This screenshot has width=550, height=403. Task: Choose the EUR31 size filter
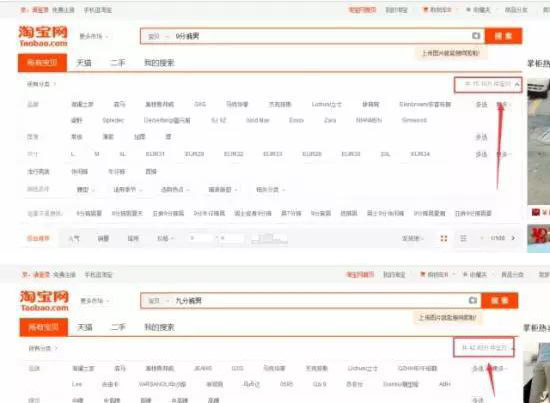(x=155, y=154)
